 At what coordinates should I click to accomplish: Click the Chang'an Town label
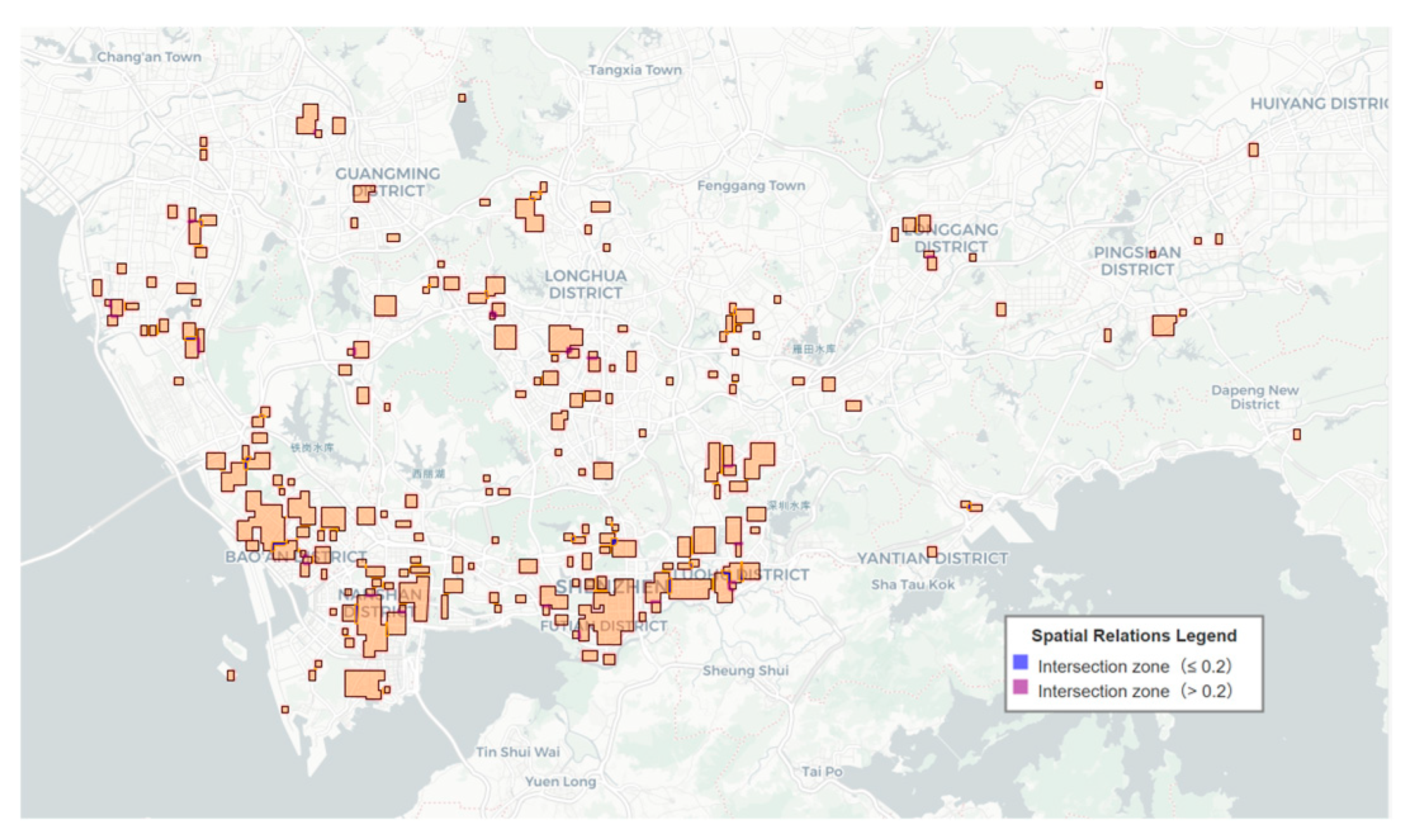[149, 57]
